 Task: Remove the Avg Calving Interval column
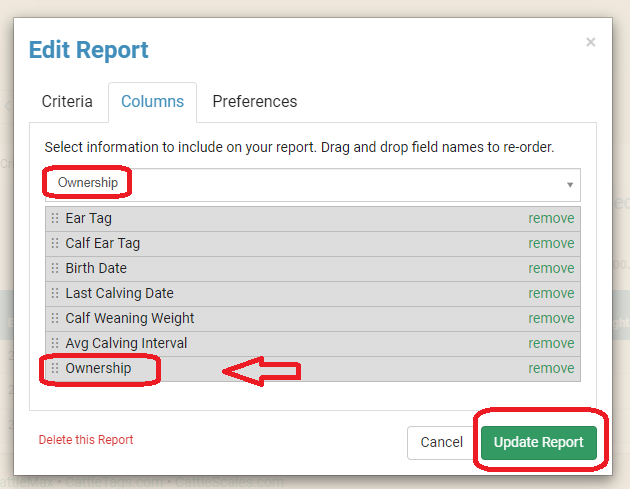(x=551, y=343)
